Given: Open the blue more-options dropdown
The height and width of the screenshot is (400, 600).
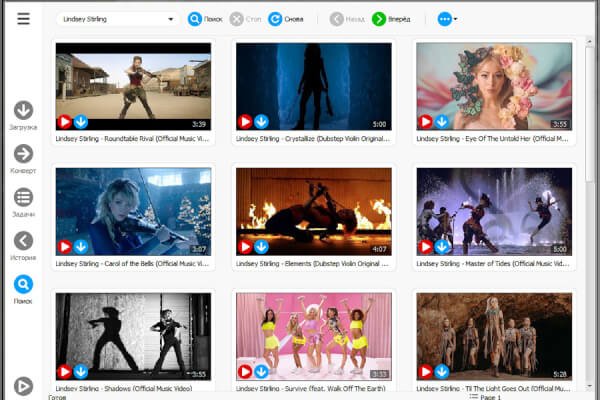Looking at the screenshot, I should pyautogui.click(x=447, y=19).
